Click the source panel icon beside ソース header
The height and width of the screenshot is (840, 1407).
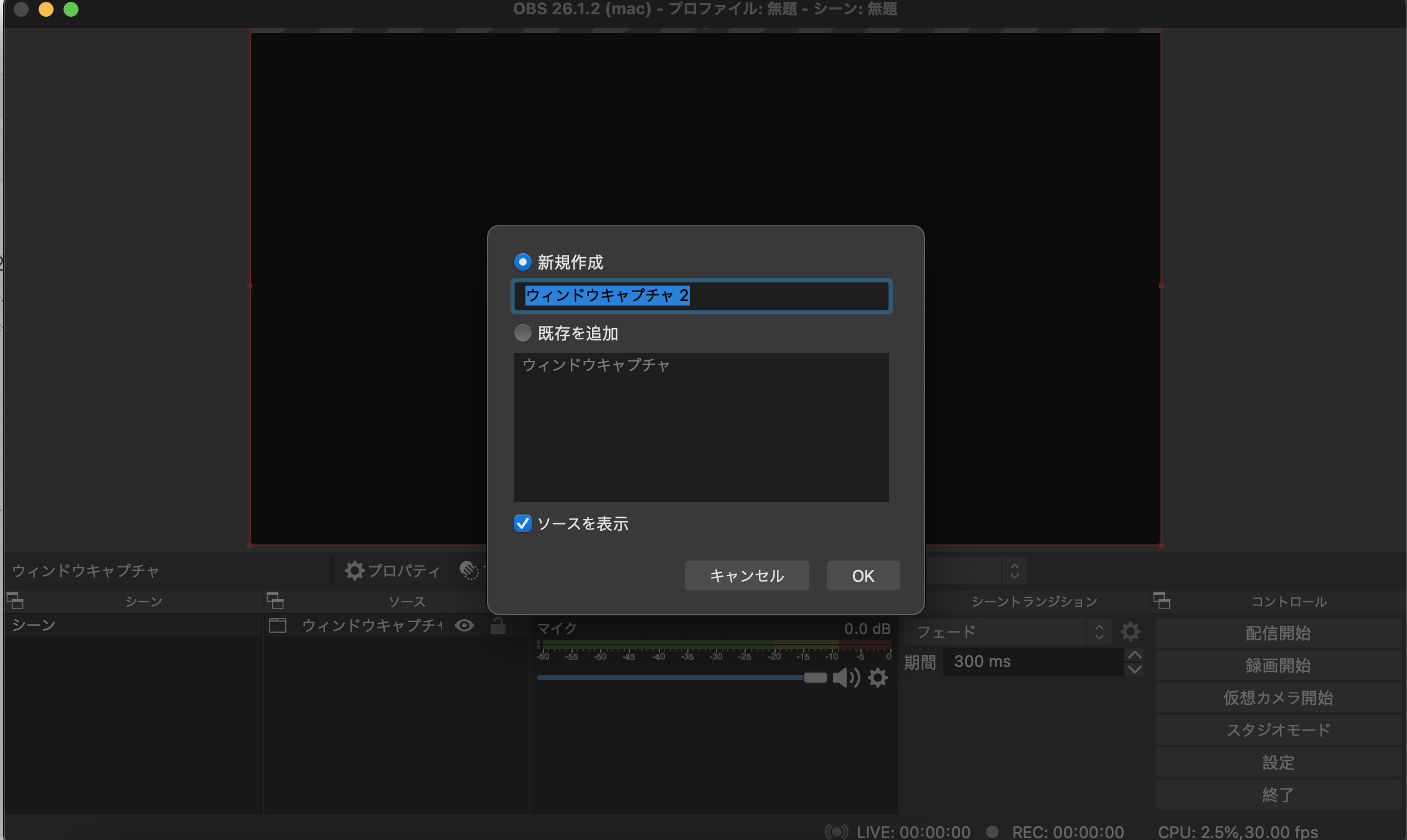click(276, 601)
